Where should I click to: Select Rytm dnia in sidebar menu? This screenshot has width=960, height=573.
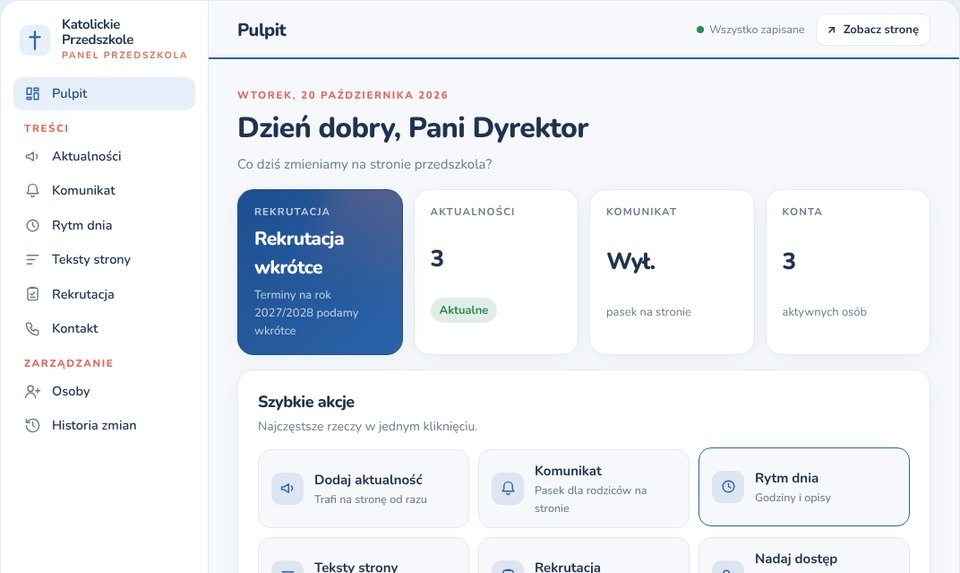pos(104,225)
